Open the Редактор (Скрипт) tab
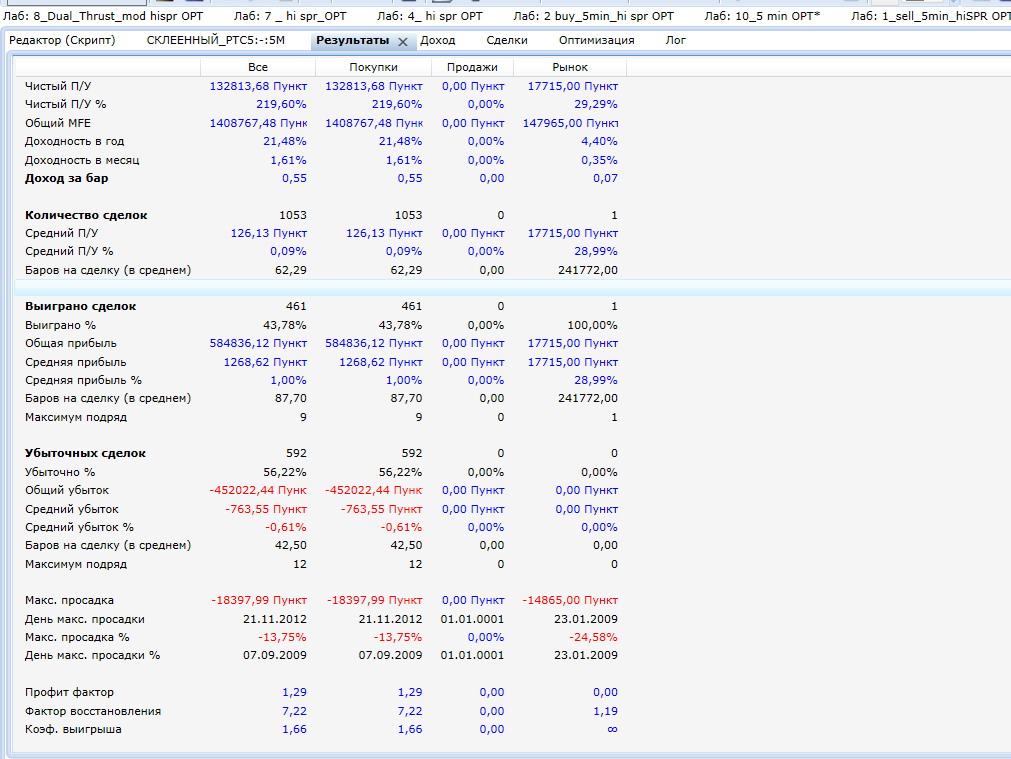Viewport: 1011px width, 759px height. [x=62, y=41]
